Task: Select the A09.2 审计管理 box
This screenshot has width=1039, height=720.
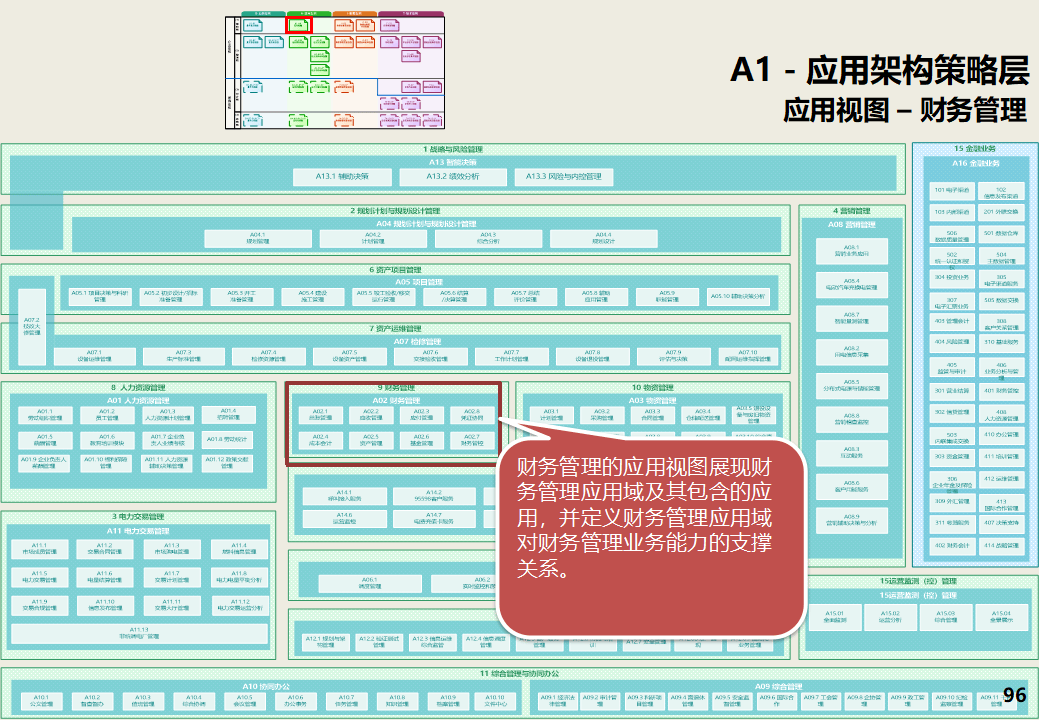Action: (x=600, y=701)
